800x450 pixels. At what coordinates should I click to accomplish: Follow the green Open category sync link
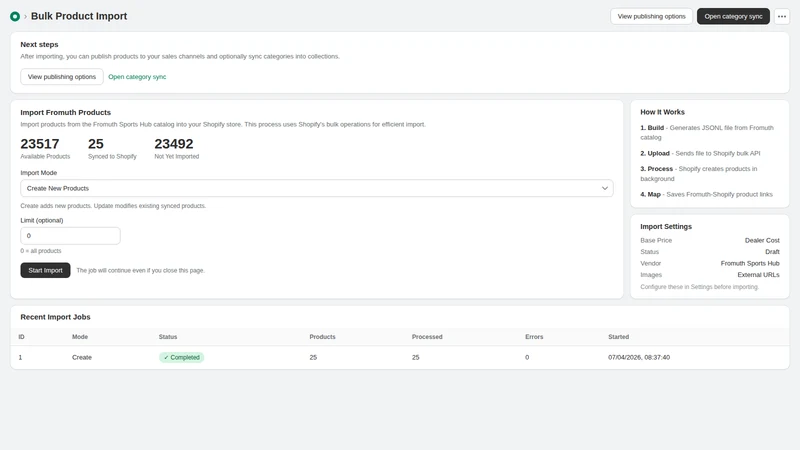[x=137, y=77]
